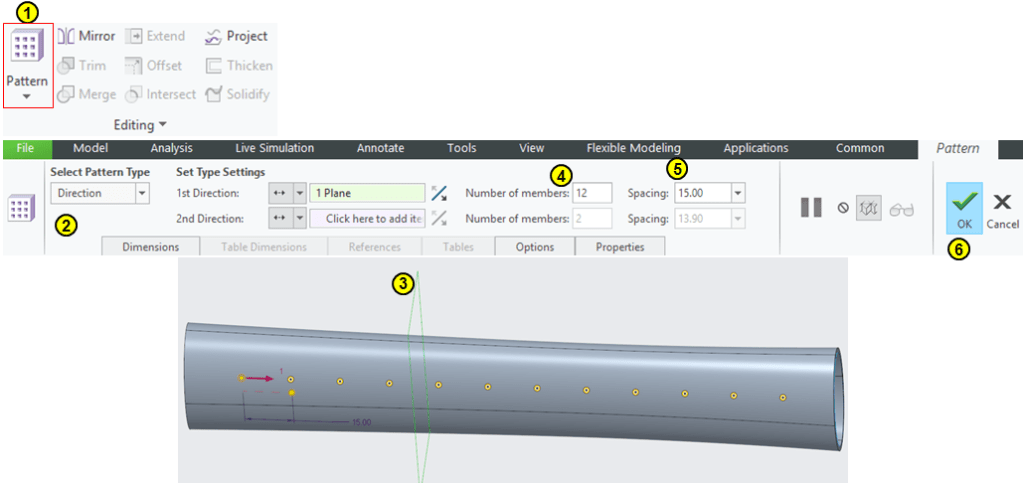Switch to the Flexible Modeling ribbon tab
This screenshot has height=483, width=1024.
633,148
